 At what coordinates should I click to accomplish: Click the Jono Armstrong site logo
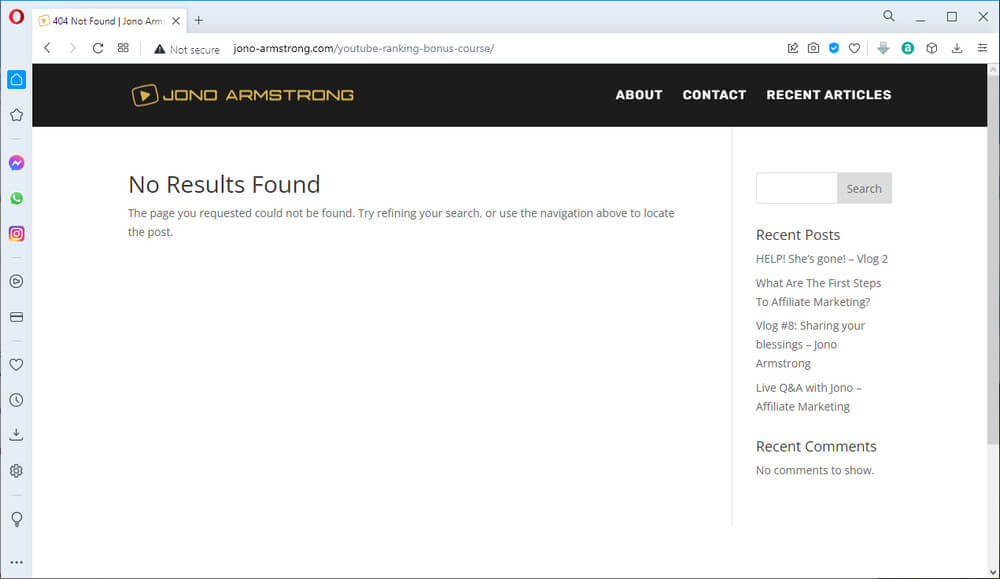click(x=242, y=95)
